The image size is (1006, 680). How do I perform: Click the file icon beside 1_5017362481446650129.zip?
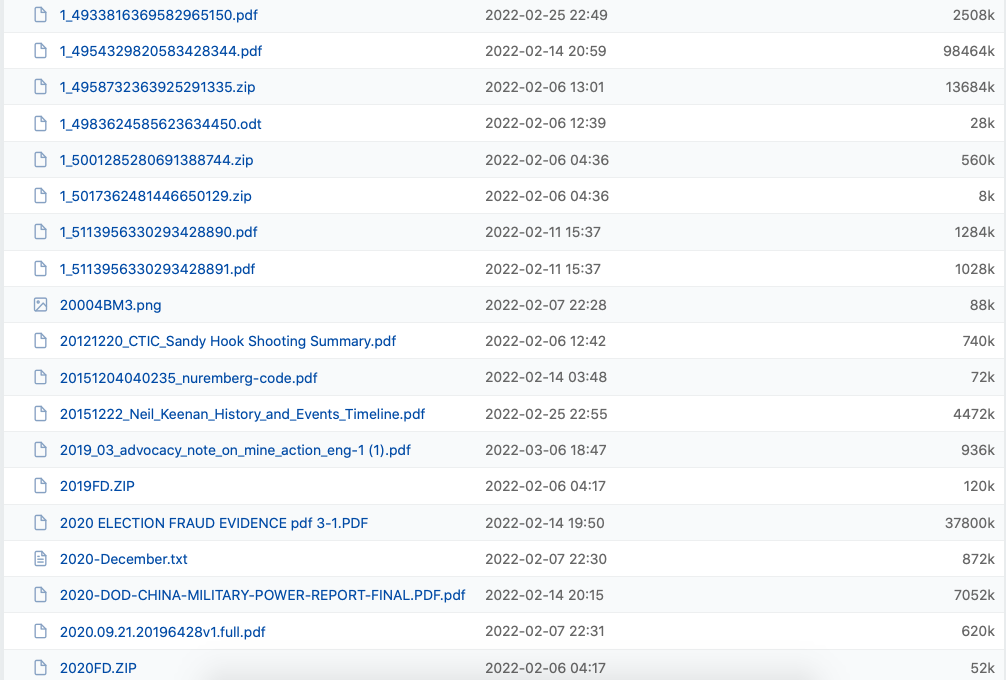(40, 196)
